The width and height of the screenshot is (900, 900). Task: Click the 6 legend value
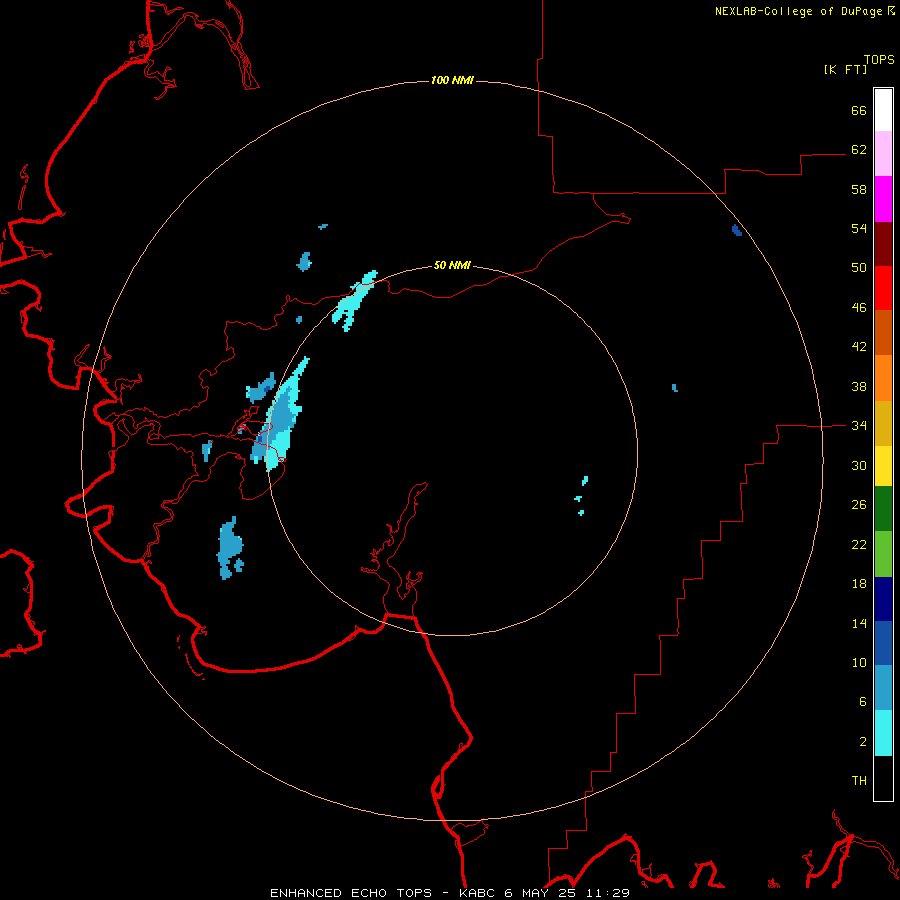coord(863,702)
